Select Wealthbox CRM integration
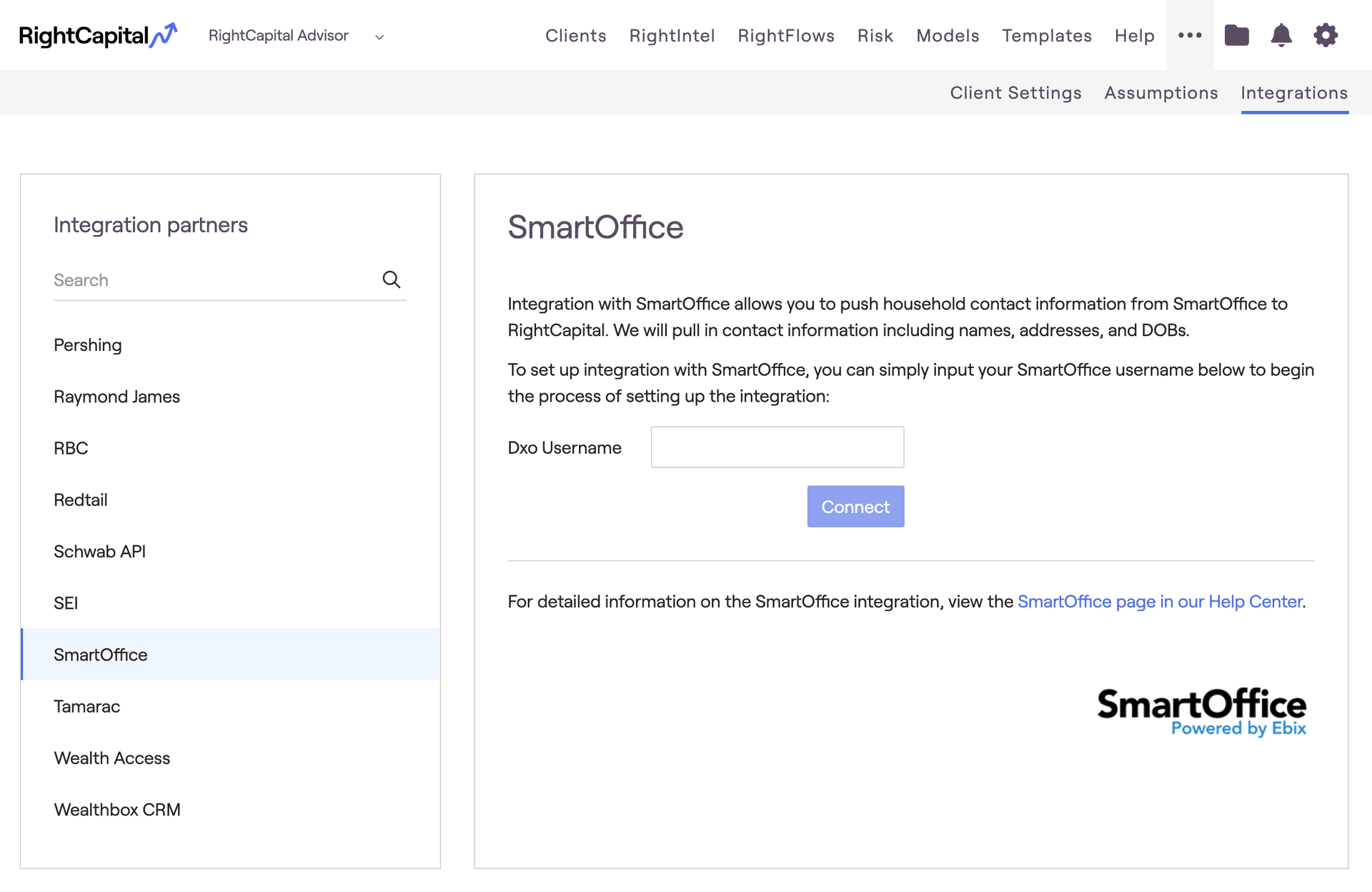Viewport: 1372px width, 892px height. click(x=230, y=809)
